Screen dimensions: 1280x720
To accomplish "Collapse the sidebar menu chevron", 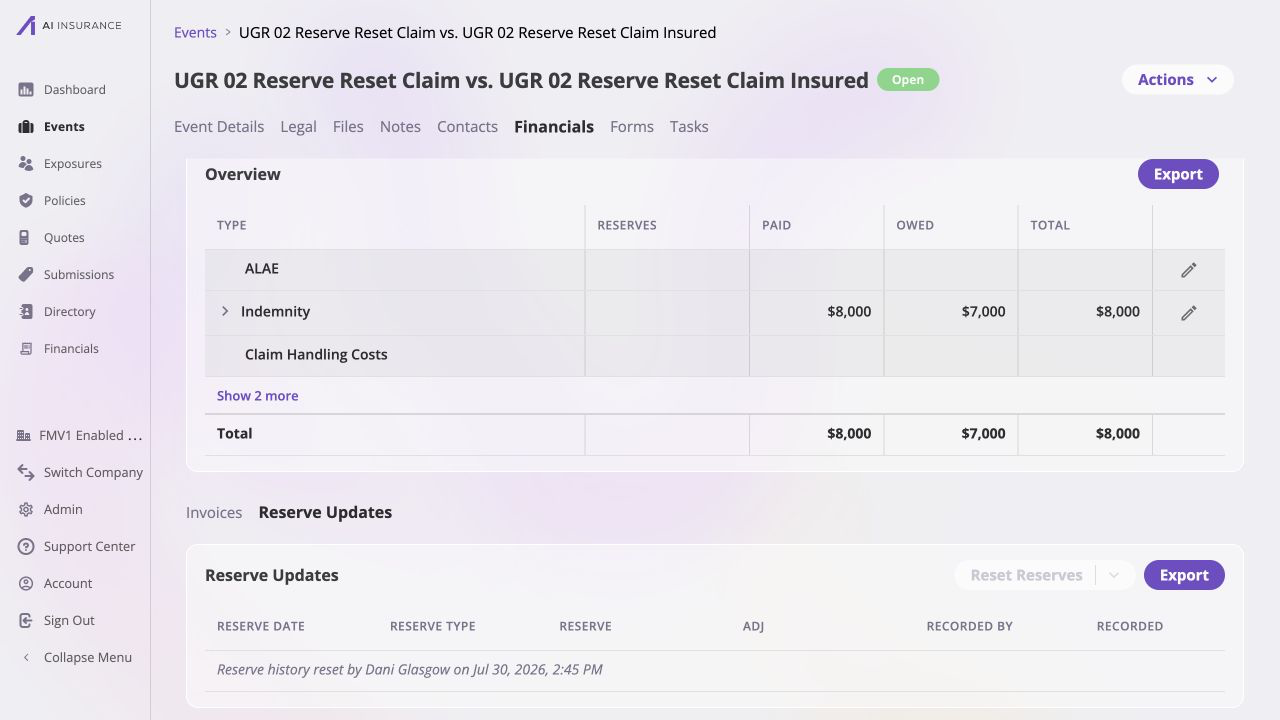I will point(26,658).
